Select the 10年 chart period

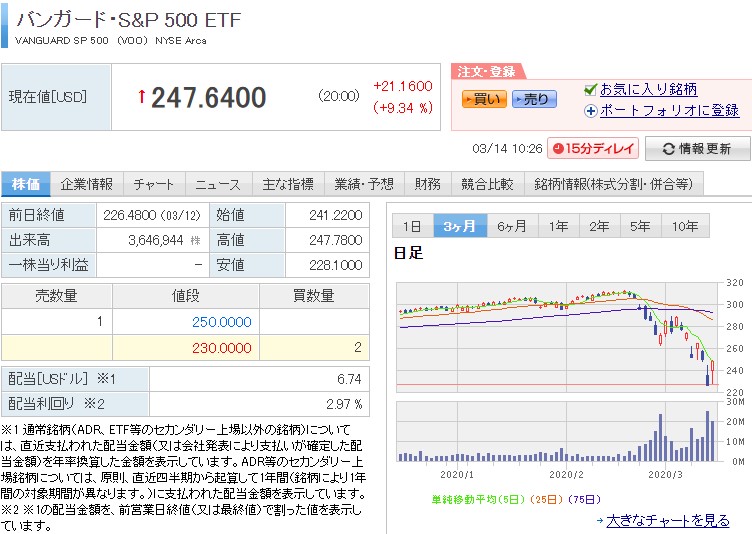pyautogui.click(x=685, y=226)
